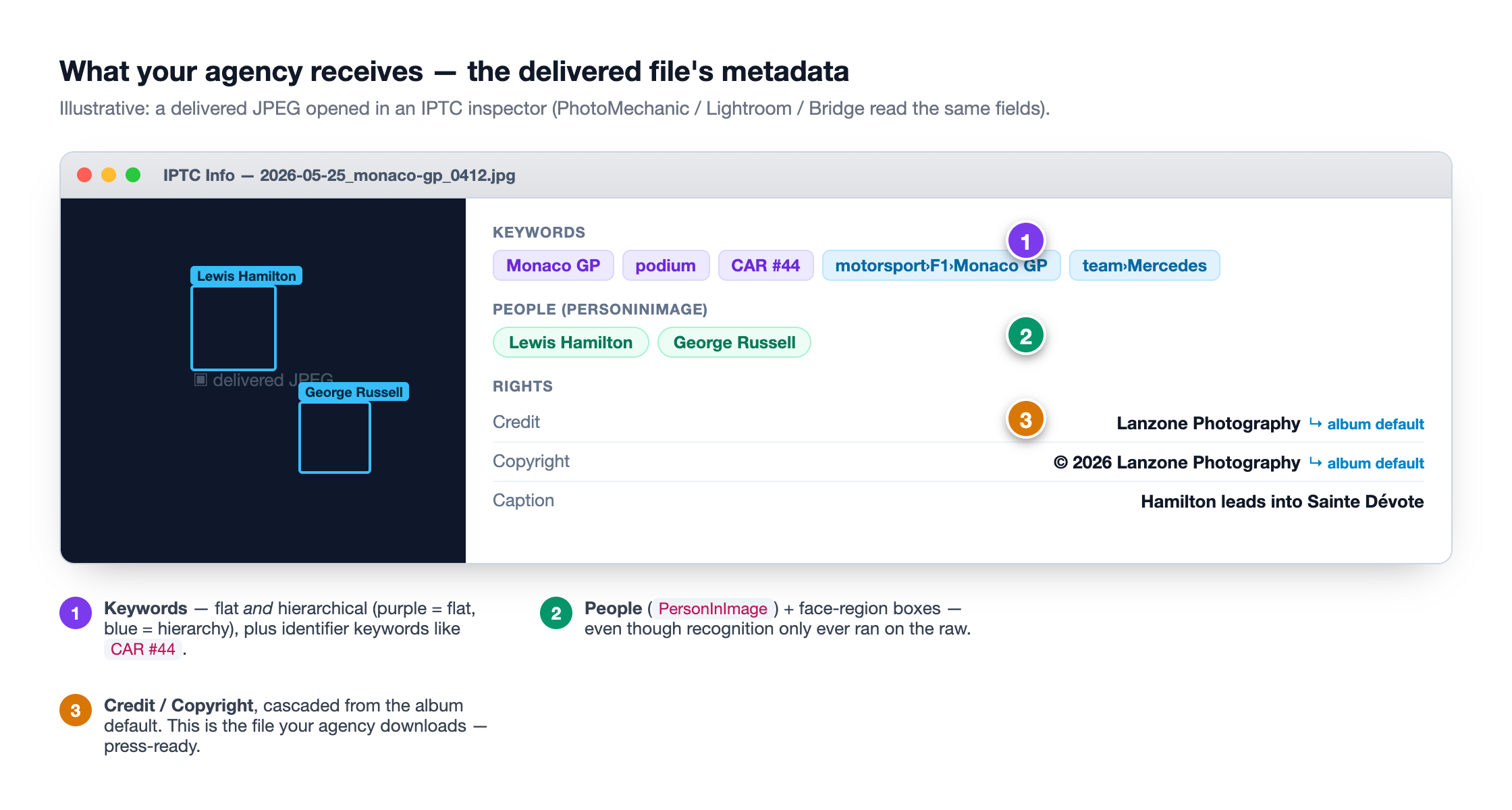Click the Lewis Hamilton face-region label in preview
The image size is (1512, 810).
246,275
